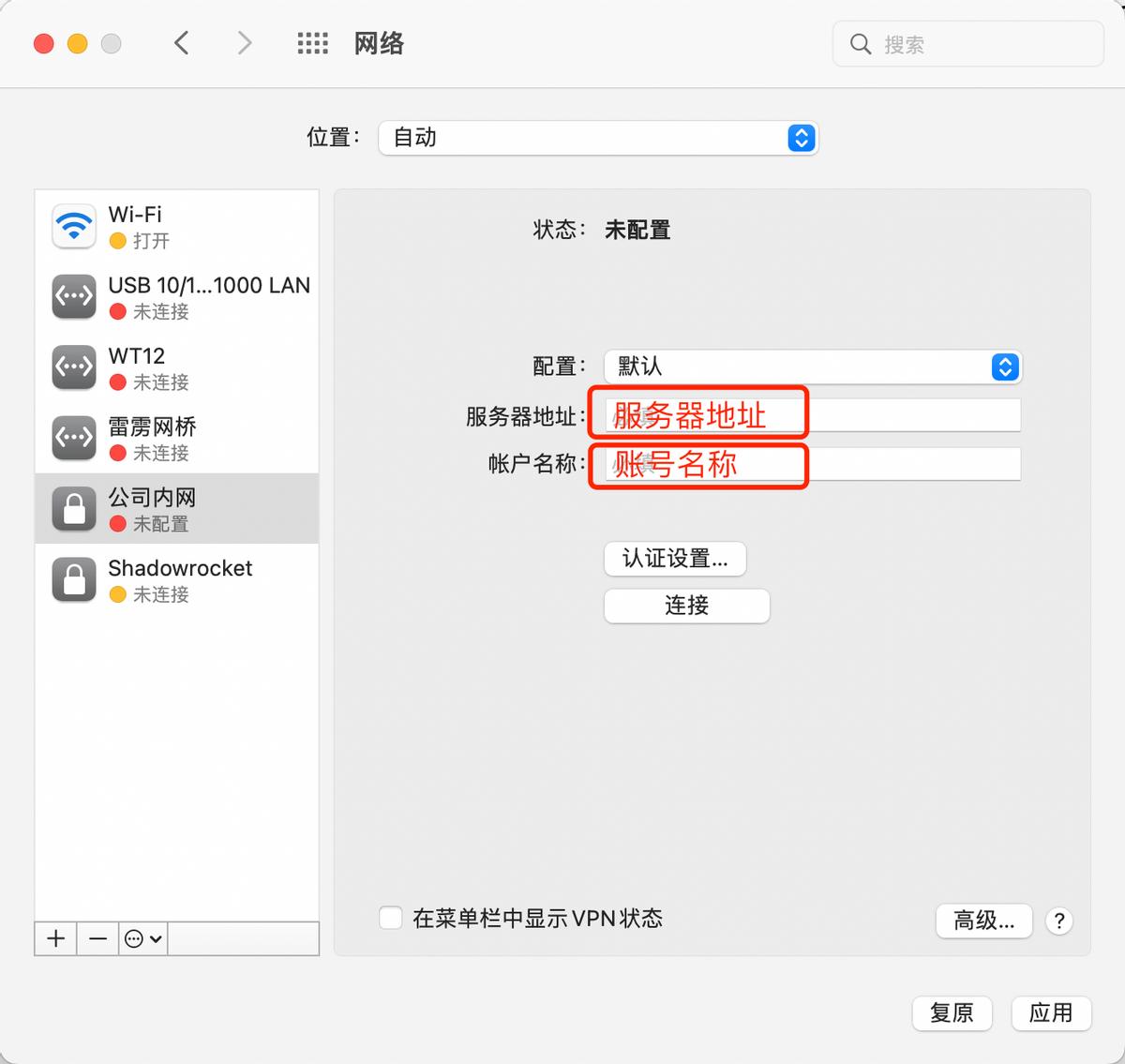This screenshot has height=1064, width=1125.
Task: Select the WT12 network interface icon
Action: pyautogui.click(x=73, y=367)
